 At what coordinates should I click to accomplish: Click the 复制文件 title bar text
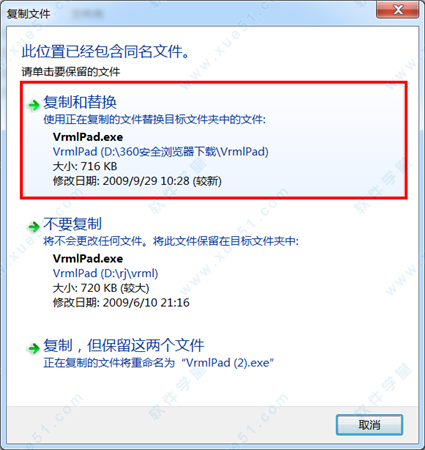pyautogui.click(x=29, y=14)
